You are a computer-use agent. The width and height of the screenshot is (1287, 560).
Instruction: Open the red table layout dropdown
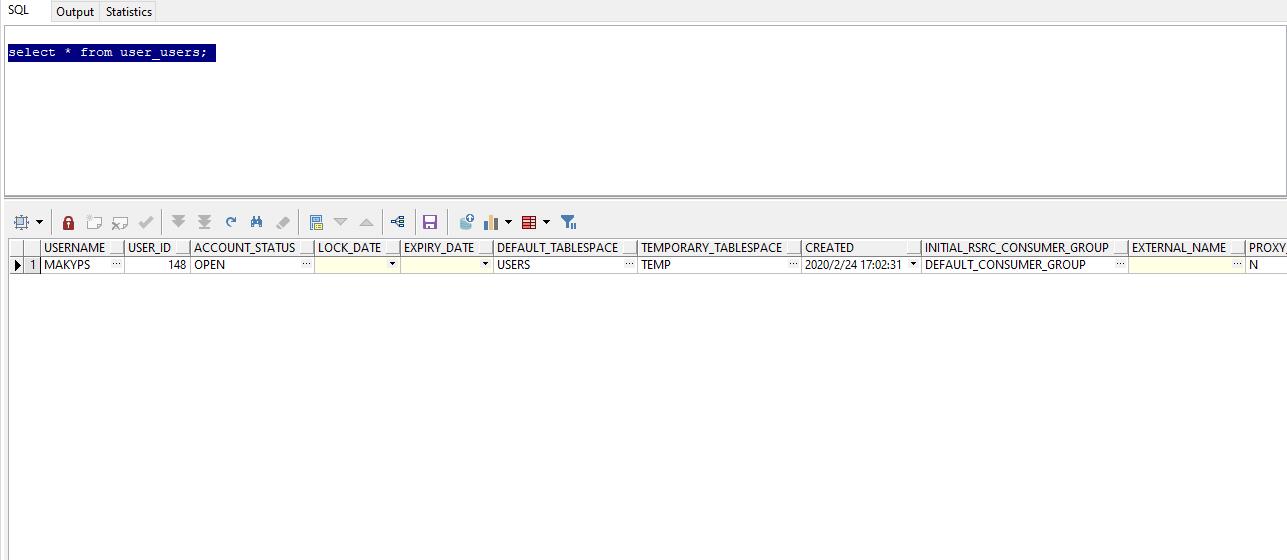click(x=546, y=222)
